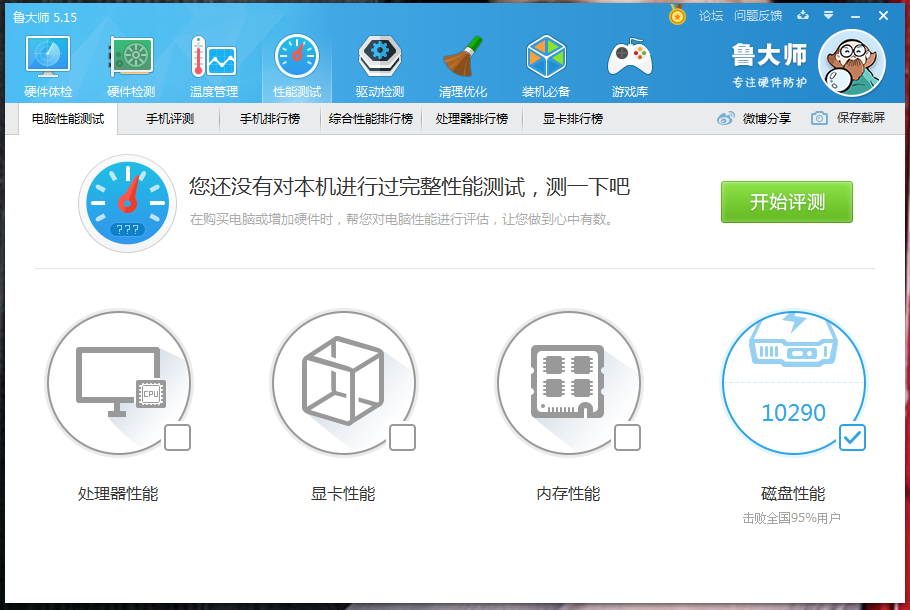Click the 显卡性能 3D cube circle
The height and width of the screenshot is (610, 910).
pos(344,383)
